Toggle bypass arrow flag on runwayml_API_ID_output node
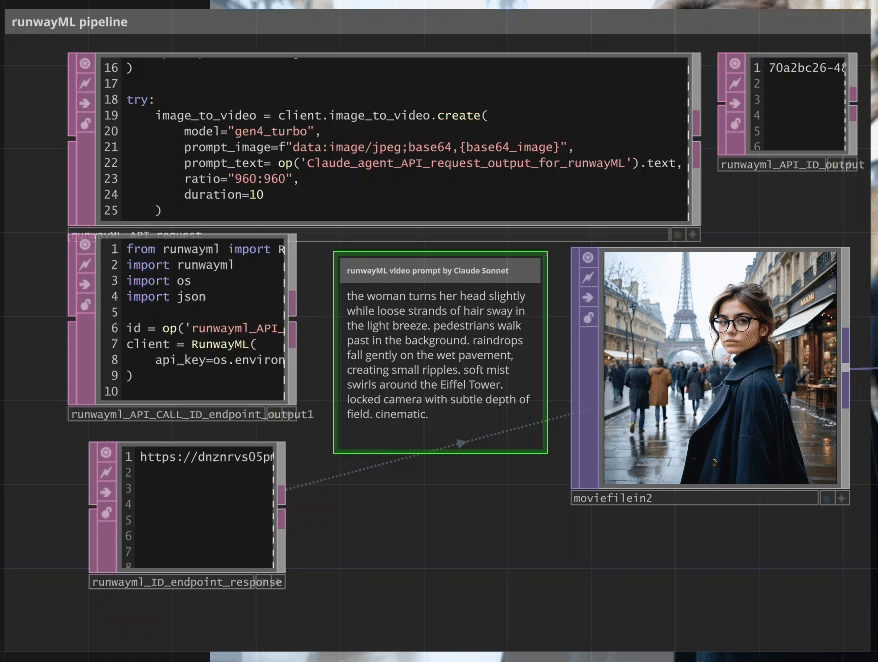Viewport: 878px width, 662px height. pos(735,104)
